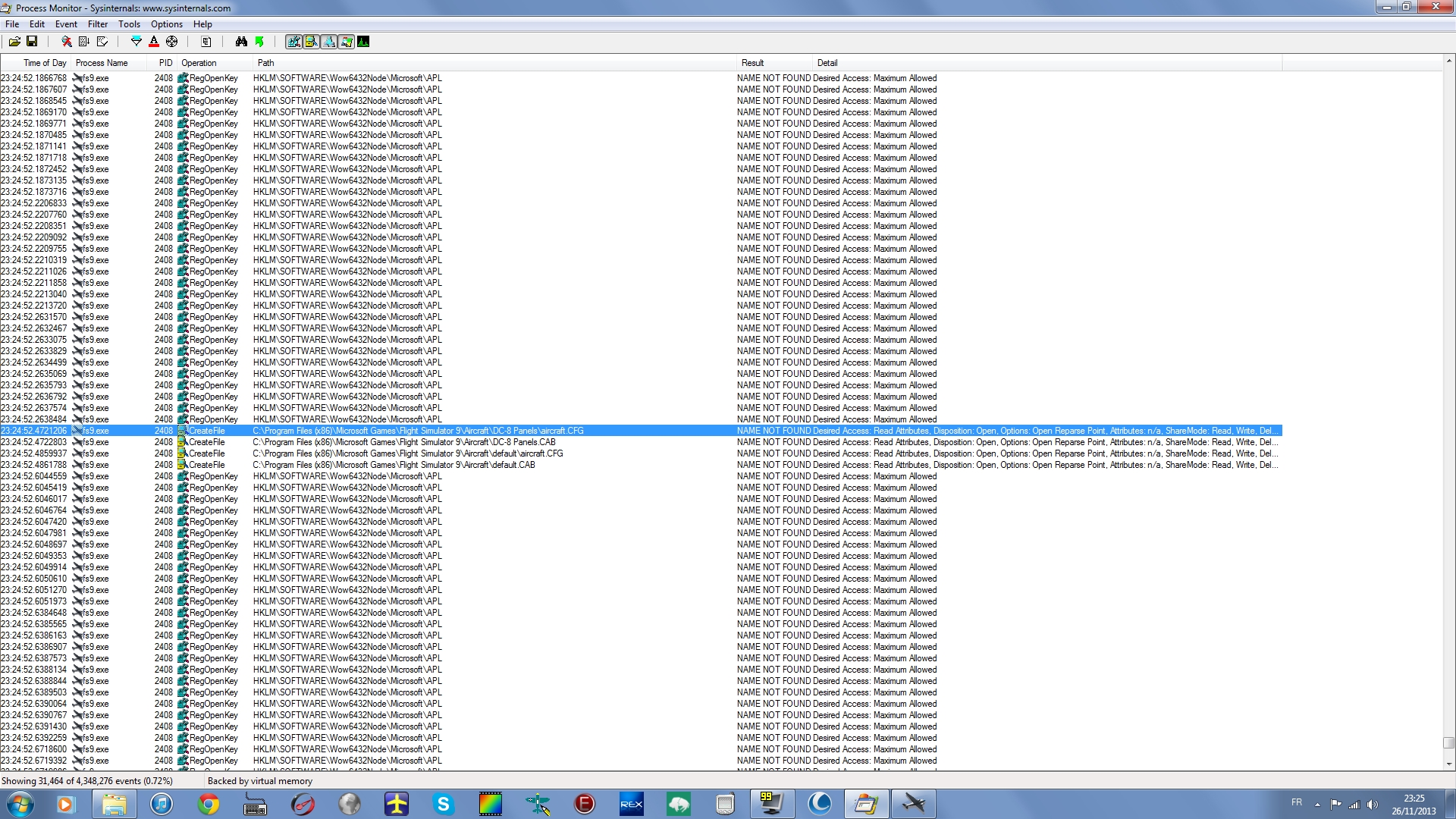Click the binoculars Find icon
The image size is (1456, 819).
(x=241, y=42)
